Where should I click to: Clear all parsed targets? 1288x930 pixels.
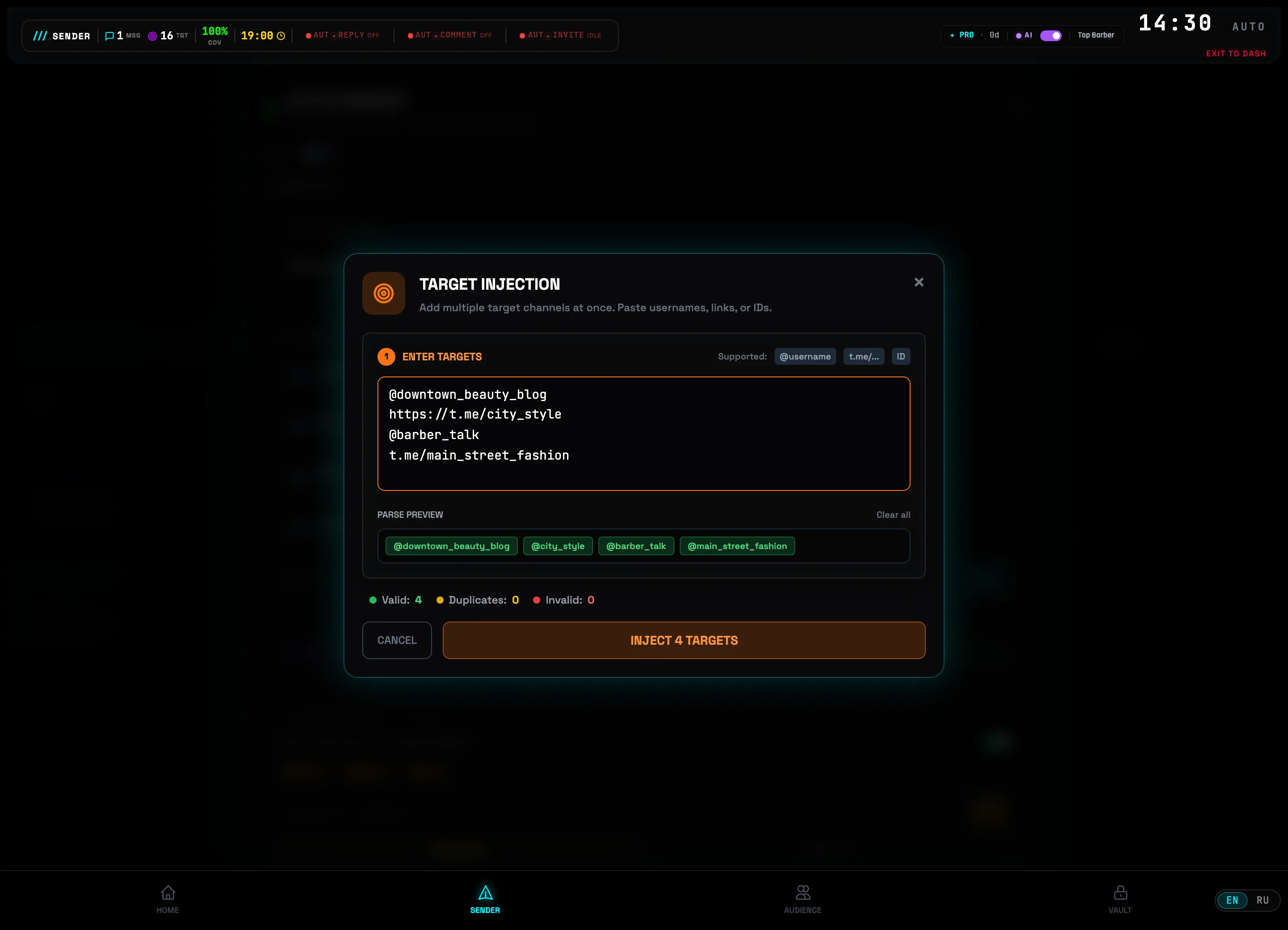pos(893,514)
